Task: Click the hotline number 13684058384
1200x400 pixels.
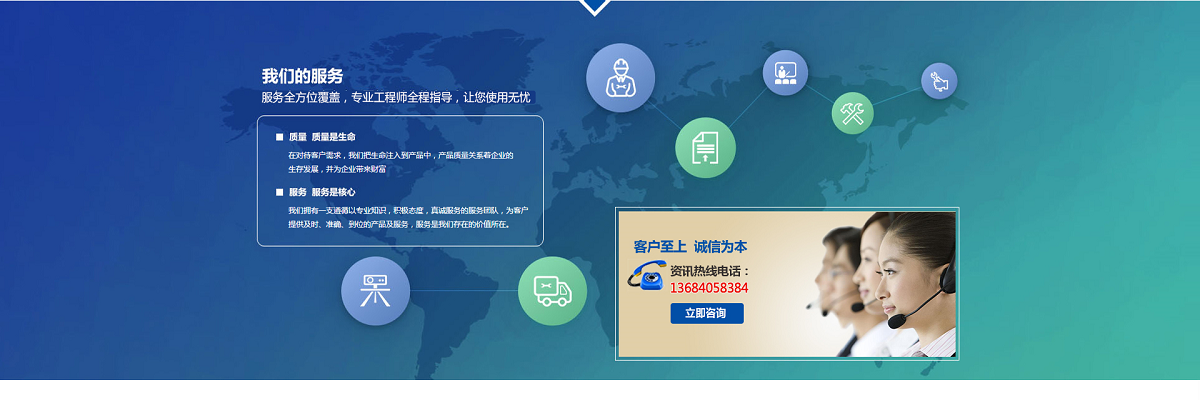Action: (x=709, y=288)
